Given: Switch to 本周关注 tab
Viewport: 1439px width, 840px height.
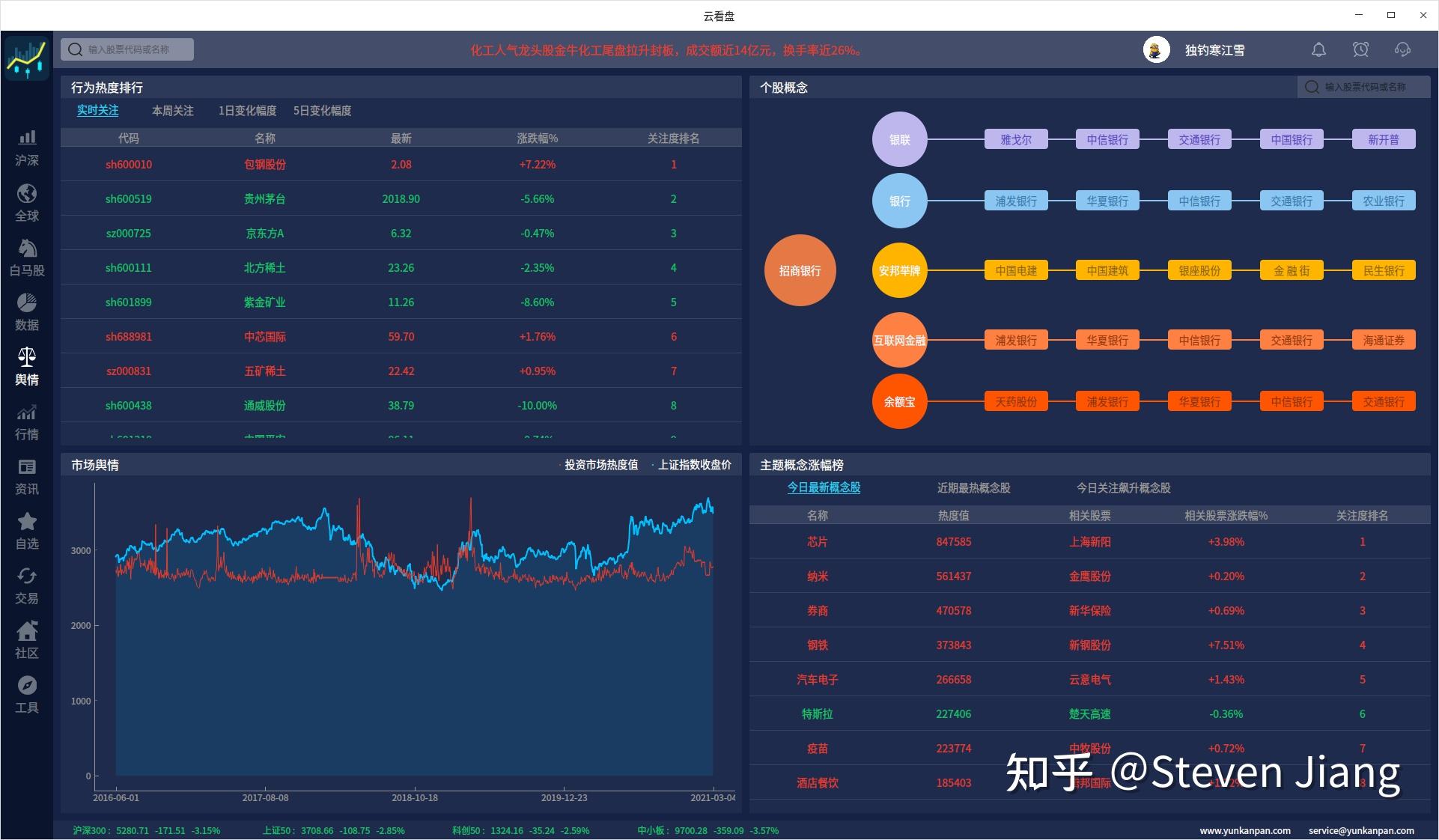Looking at the screenshot, I should coord(173,111).
